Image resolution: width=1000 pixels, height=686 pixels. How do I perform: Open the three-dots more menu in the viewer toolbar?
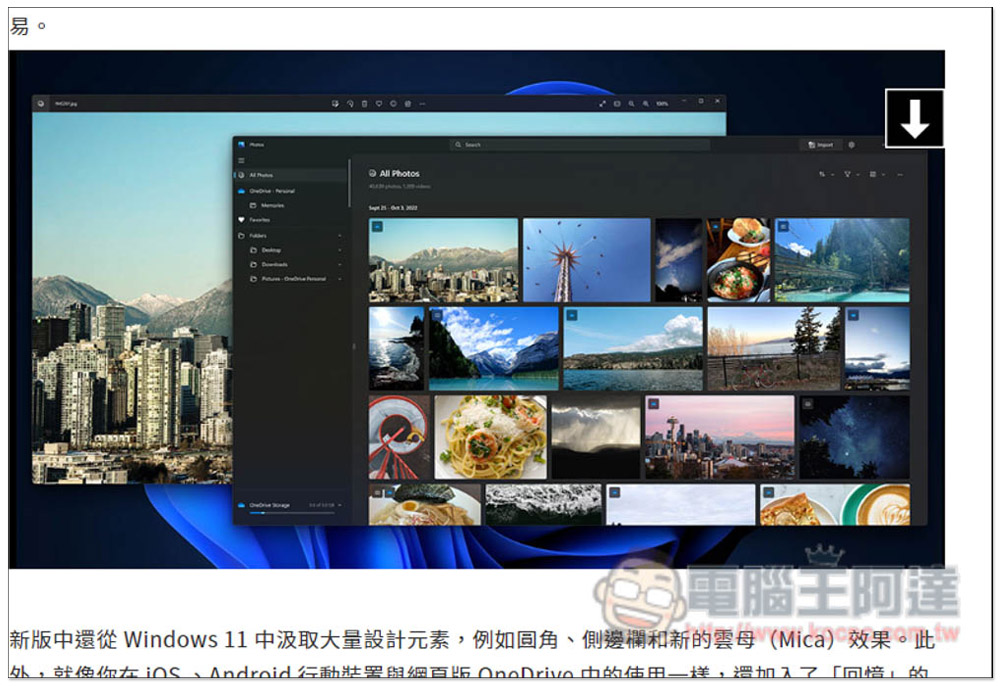(422, 103)
